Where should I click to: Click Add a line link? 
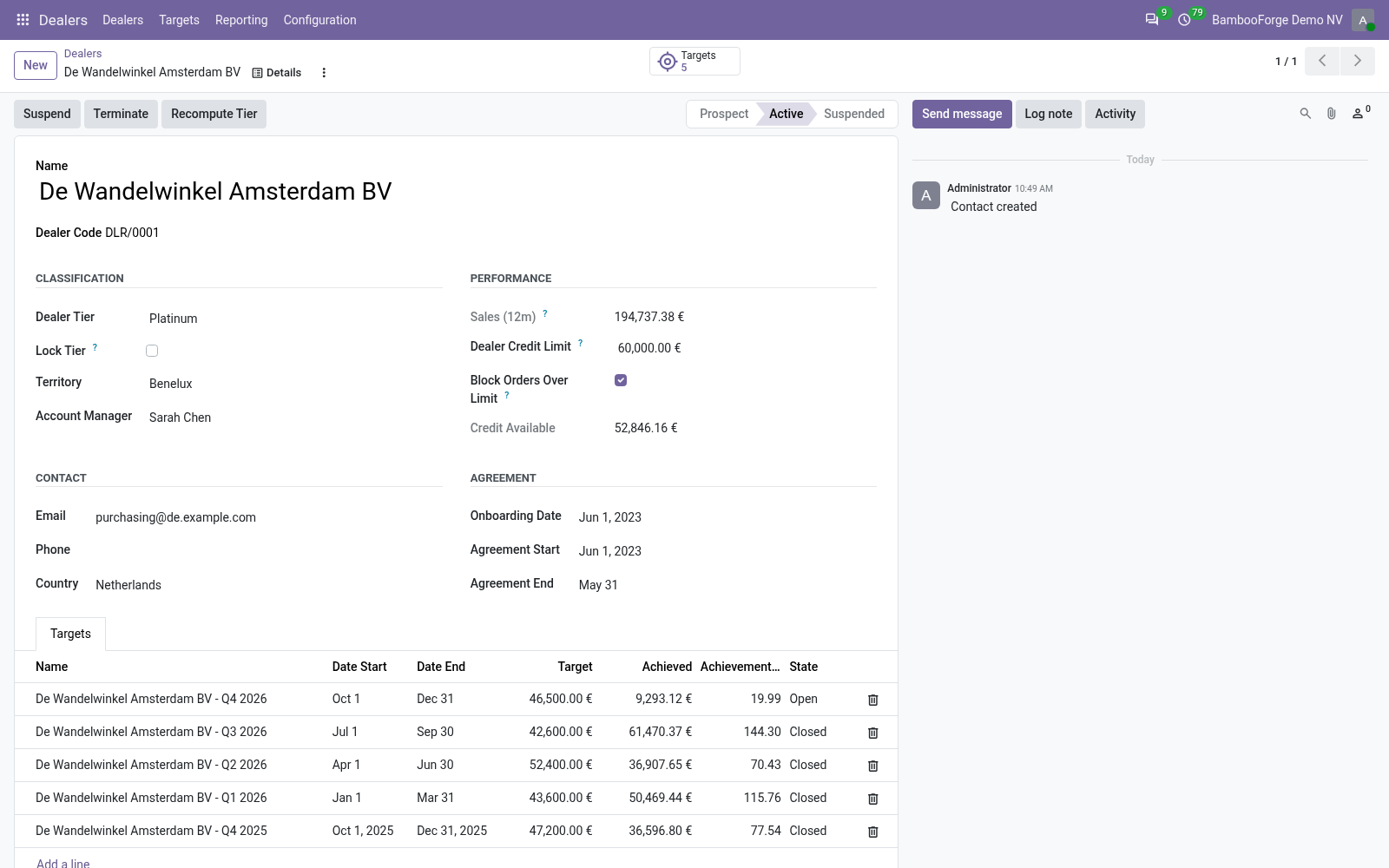[x=63, y=862]
